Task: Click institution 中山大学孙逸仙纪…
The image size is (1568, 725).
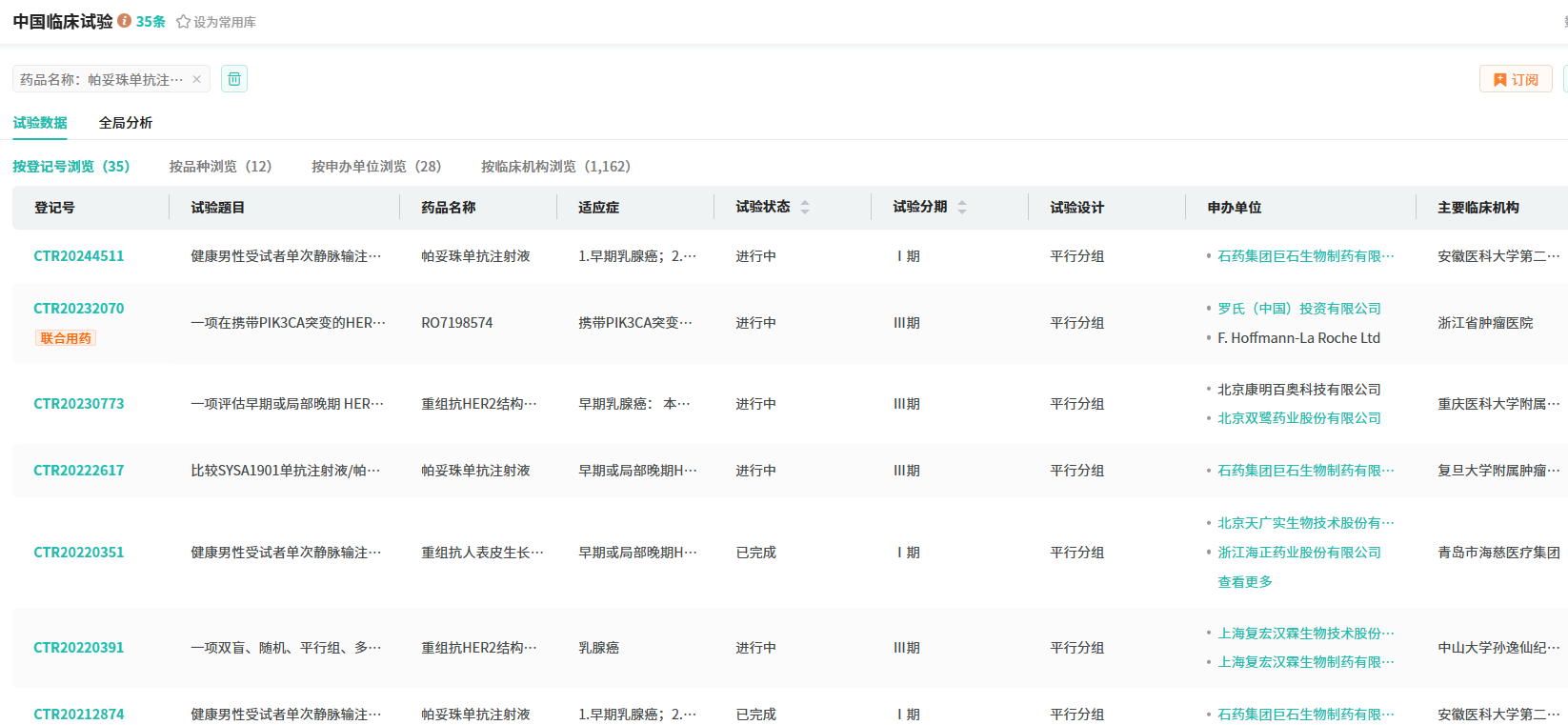Action: tap(1498, 648)
